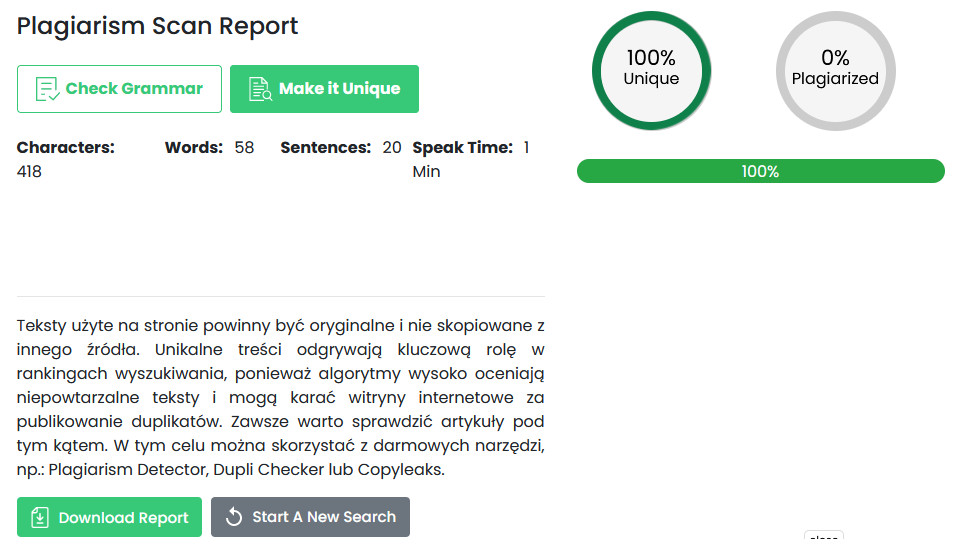
Task: Click the Check Grammar button label
Action: coord(134,89)
